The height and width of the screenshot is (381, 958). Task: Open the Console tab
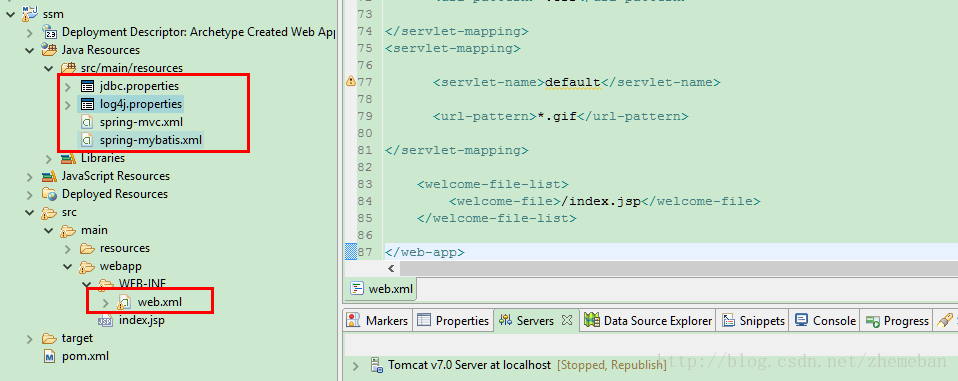[x=825, y=321]
